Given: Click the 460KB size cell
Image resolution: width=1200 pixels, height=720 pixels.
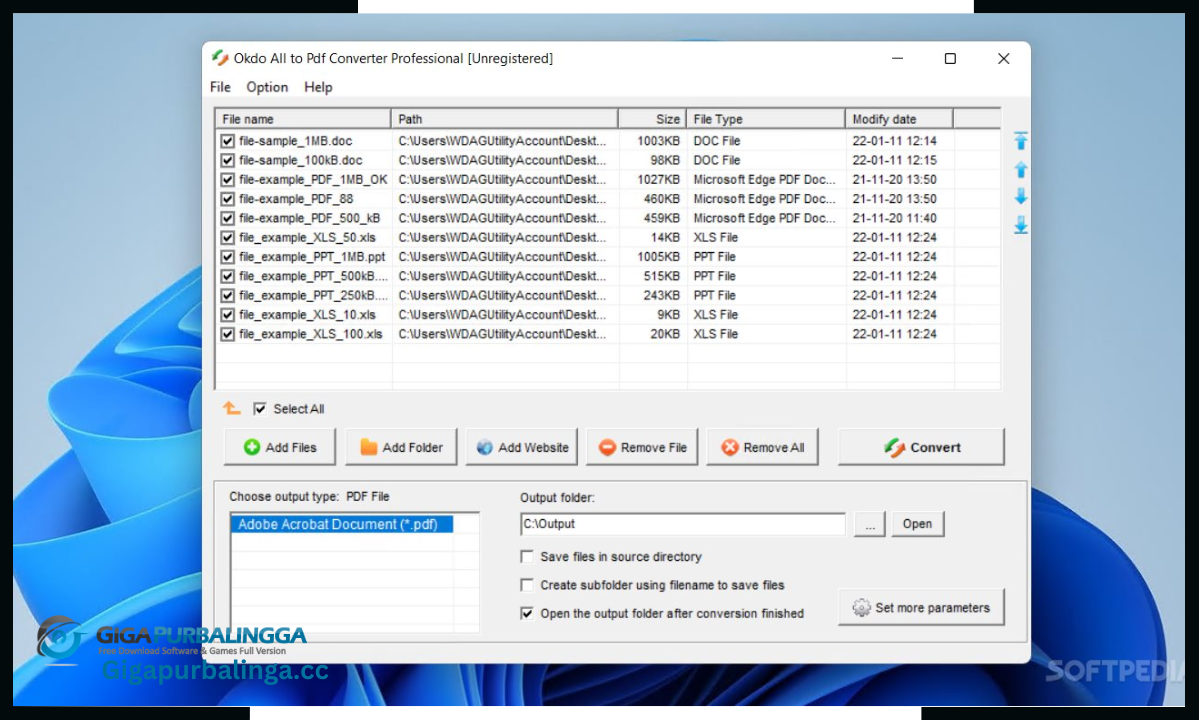Looking at the screenshot, I should click(661, 199).
